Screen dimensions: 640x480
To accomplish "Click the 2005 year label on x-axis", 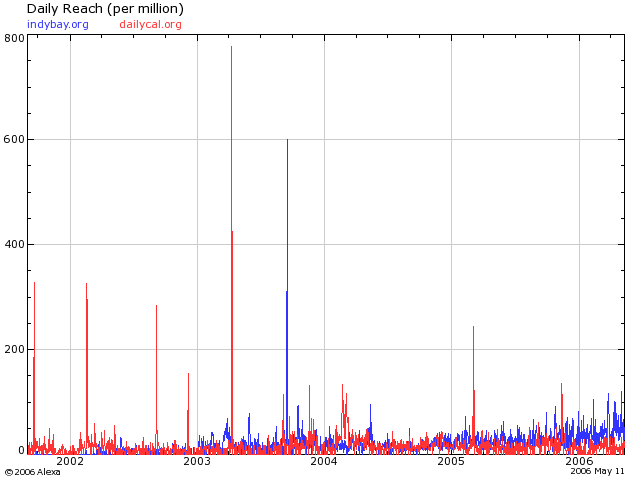I will coord(451,462).
